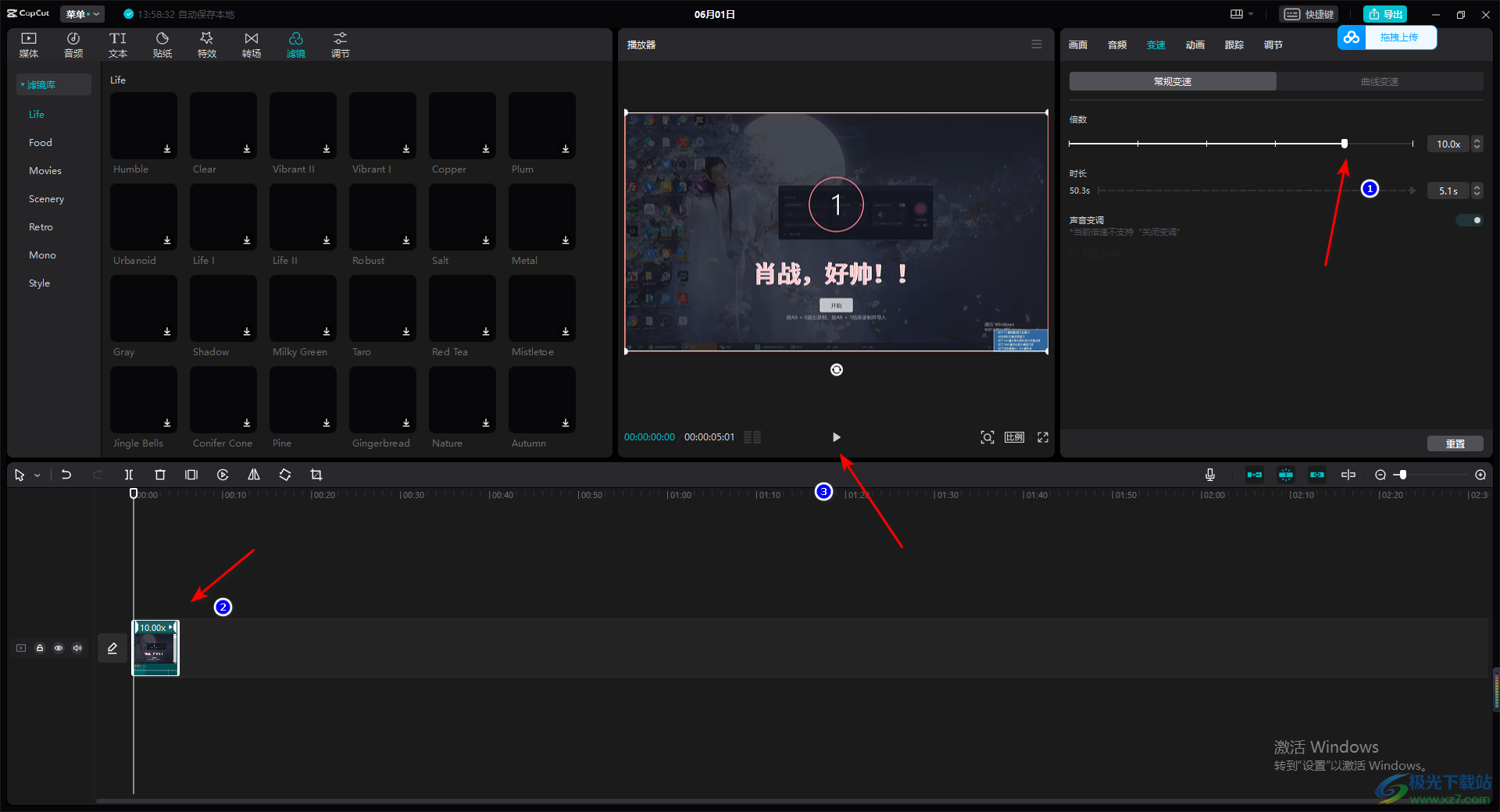
Task: Click the 快捷键 shortcuts button
Action: [1309, 14]
